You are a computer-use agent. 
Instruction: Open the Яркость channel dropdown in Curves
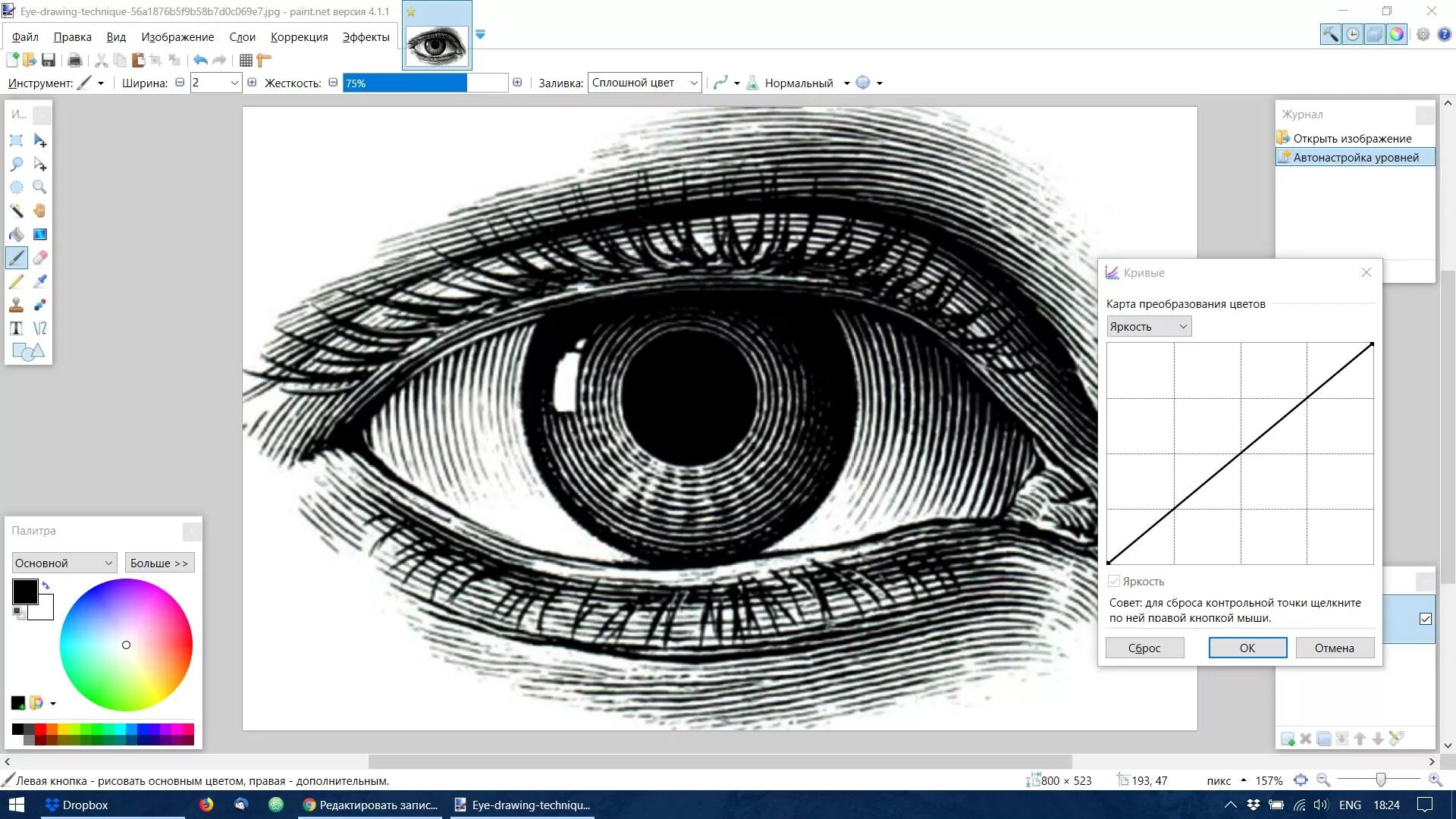(1148, 327)
